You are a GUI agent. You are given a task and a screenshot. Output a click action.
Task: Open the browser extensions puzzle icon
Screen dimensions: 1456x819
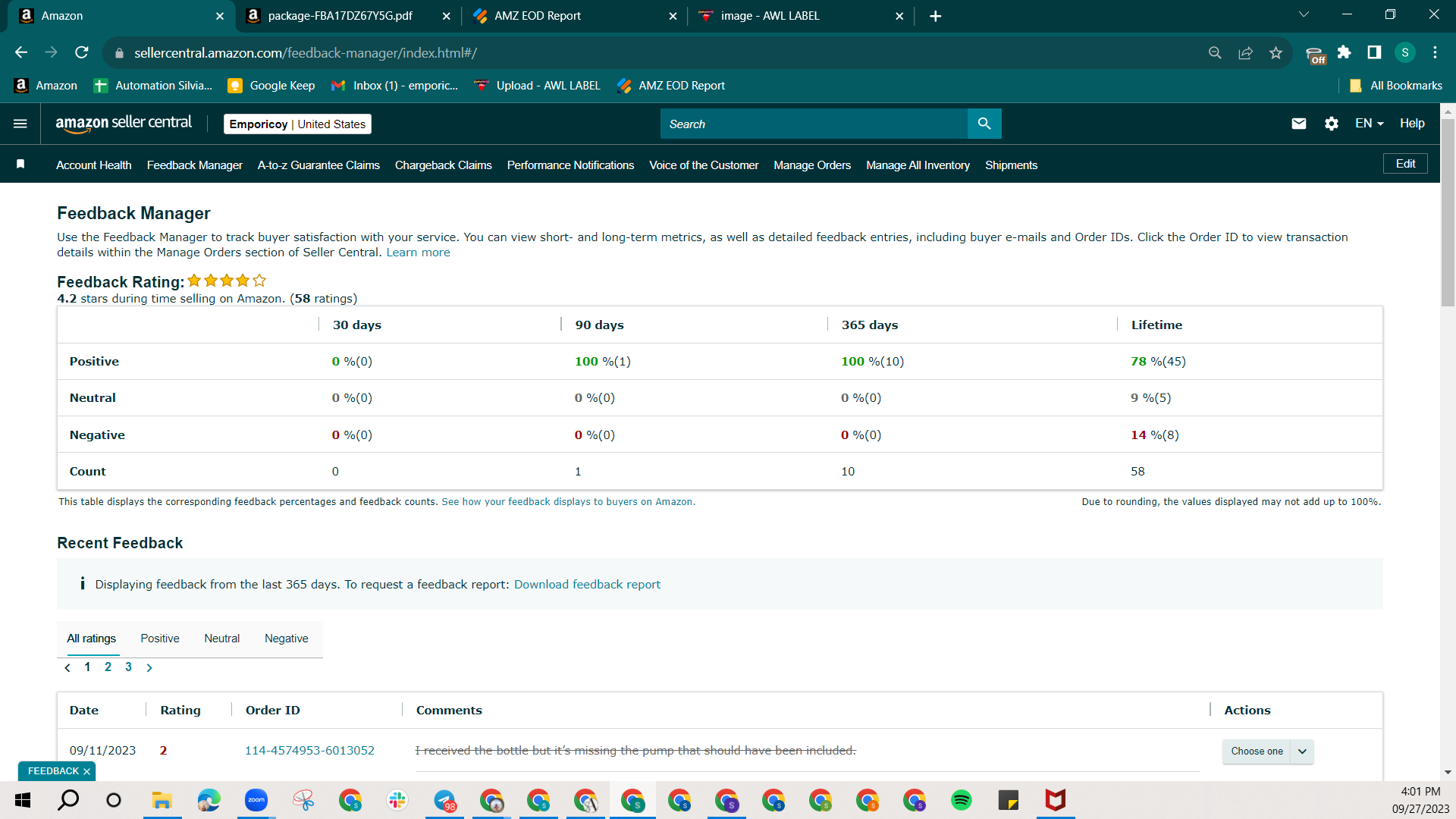(1344, 52)
